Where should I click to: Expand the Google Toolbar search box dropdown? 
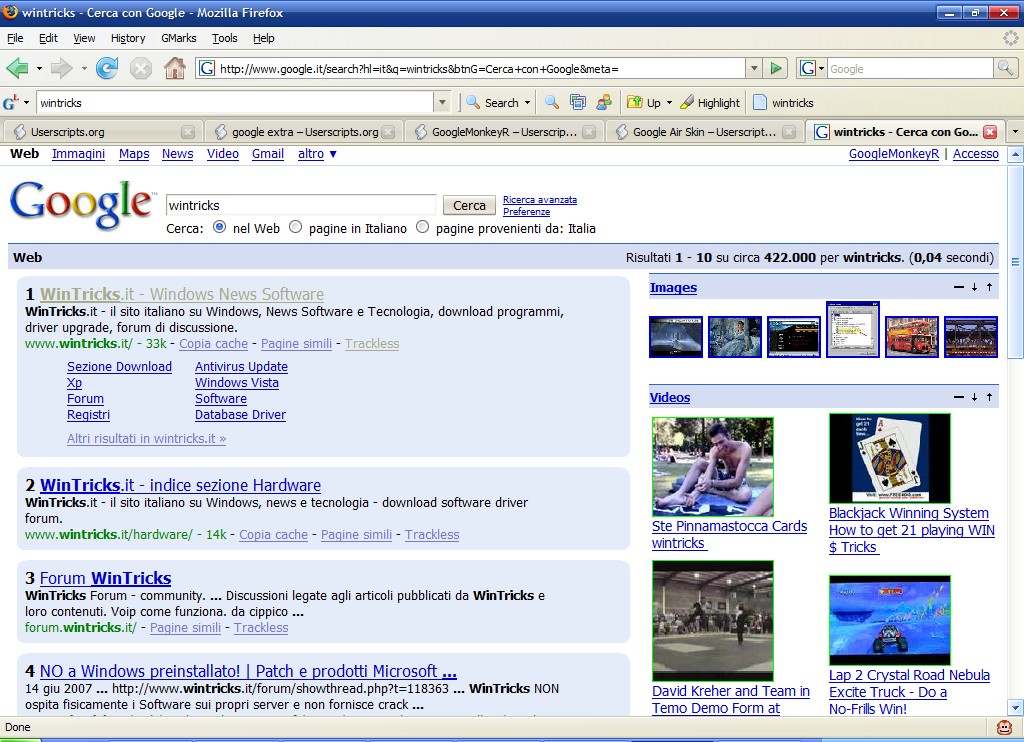coord(442,103)
